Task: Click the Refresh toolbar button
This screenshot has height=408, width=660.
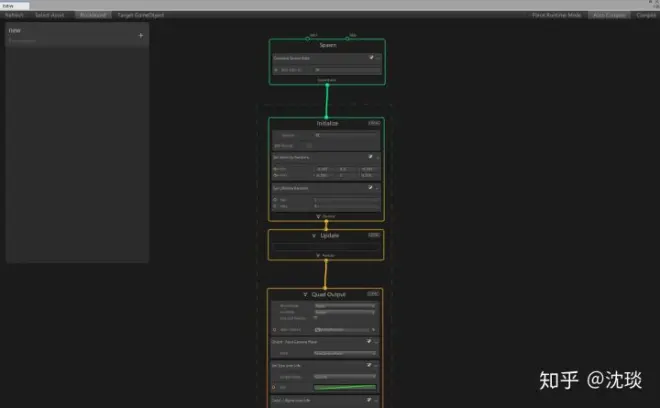Action: (x=14, y=15)
